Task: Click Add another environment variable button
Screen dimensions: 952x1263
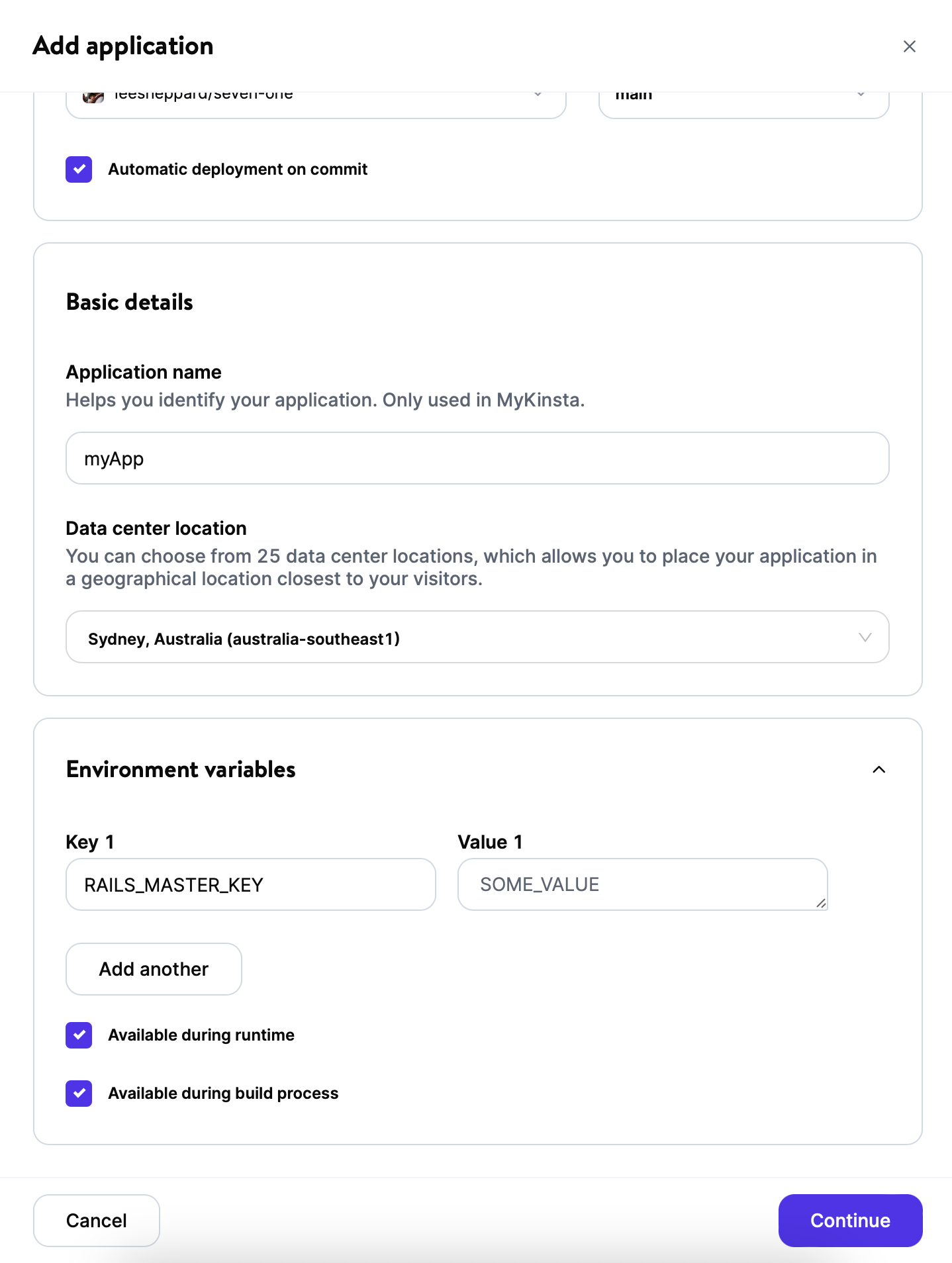Action: click(x=154, y=969)
